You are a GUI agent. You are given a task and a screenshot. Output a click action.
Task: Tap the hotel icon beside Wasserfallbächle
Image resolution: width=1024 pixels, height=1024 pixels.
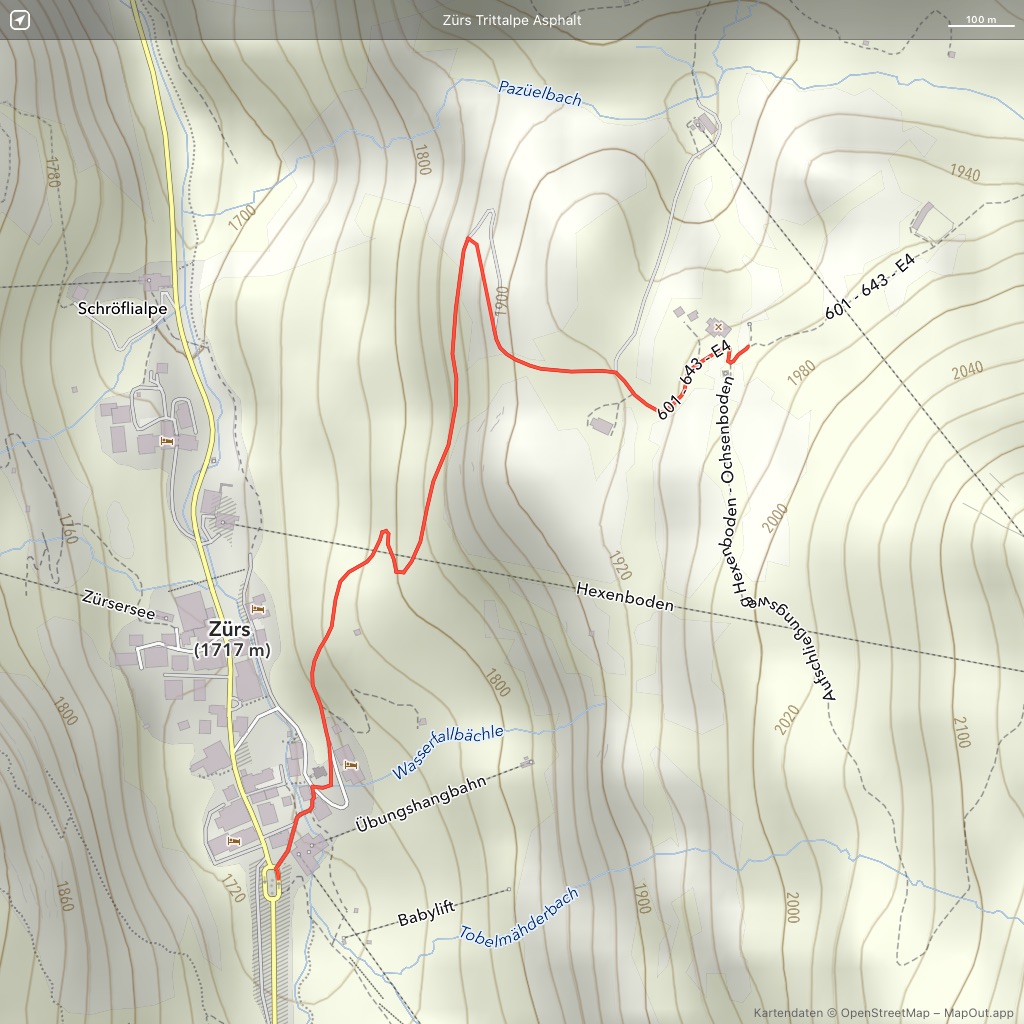pyautogui.click(x=350, y=765)
